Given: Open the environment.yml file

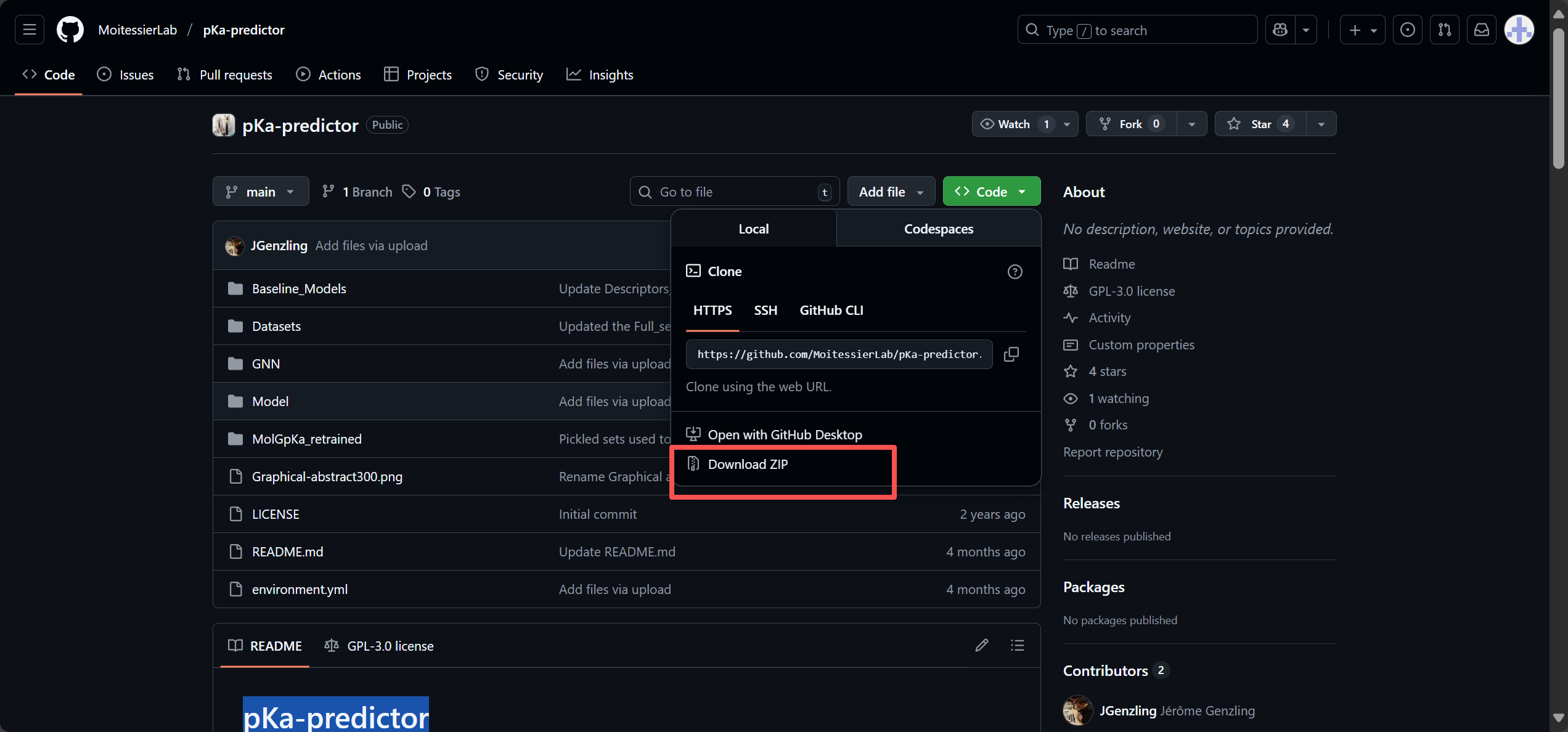Looking at the screenshot, I should tap(300, 589).
